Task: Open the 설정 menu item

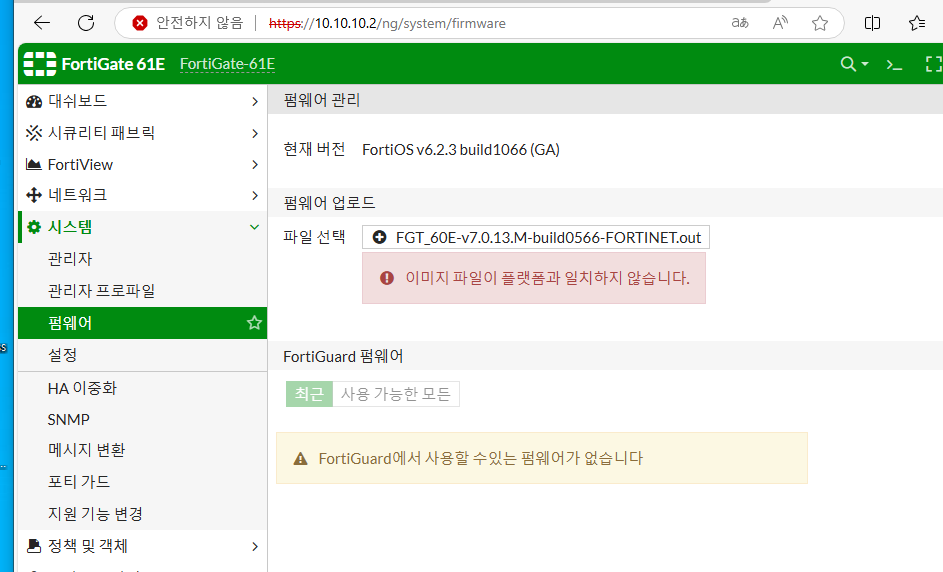Action: click(x=143, y=355)
